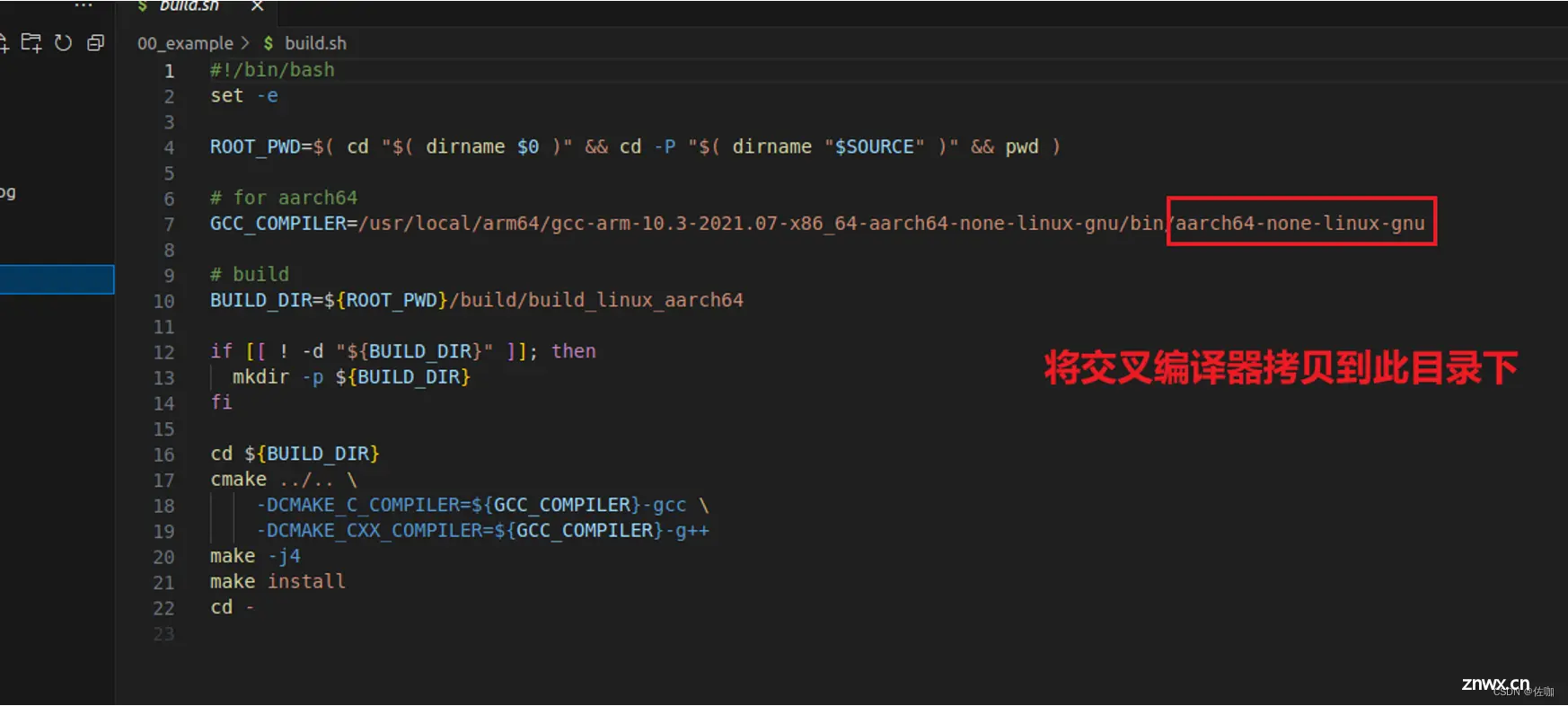Collapse all folders in explorer
Screen dimensions: 1568x706
tap(95, 43)
